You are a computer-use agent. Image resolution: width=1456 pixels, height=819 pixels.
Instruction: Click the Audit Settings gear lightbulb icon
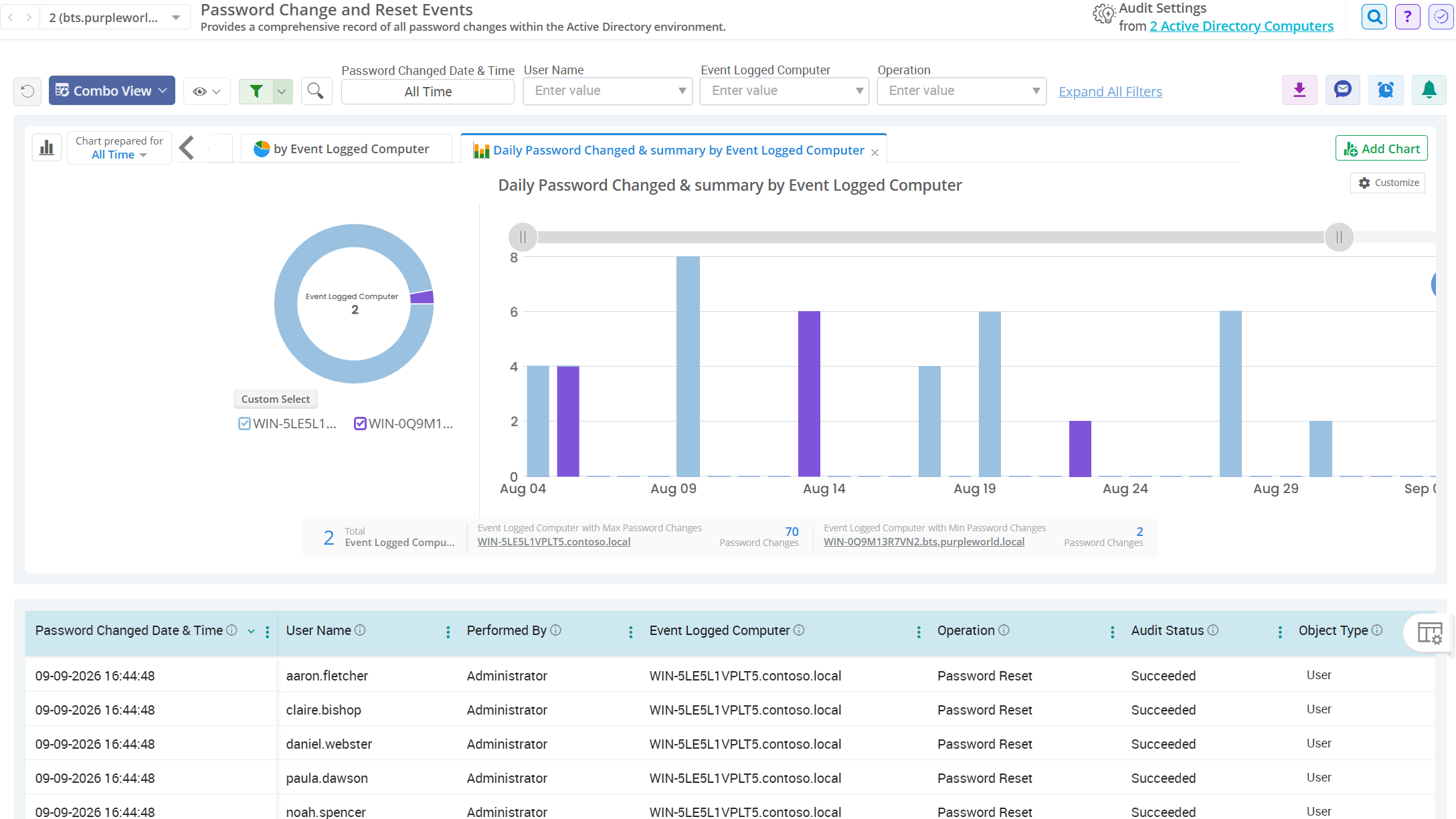pyautogui.click(x=1104, y=13)
